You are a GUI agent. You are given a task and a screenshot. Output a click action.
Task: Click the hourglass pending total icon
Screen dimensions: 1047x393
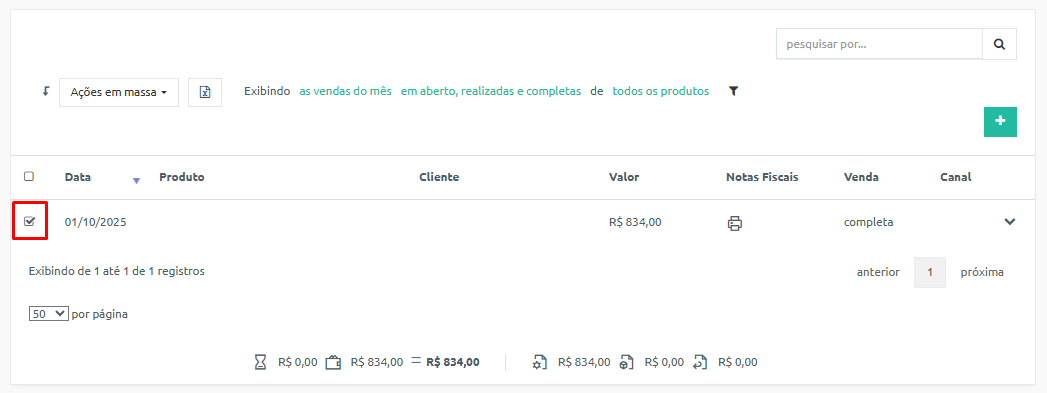point(260,362)
